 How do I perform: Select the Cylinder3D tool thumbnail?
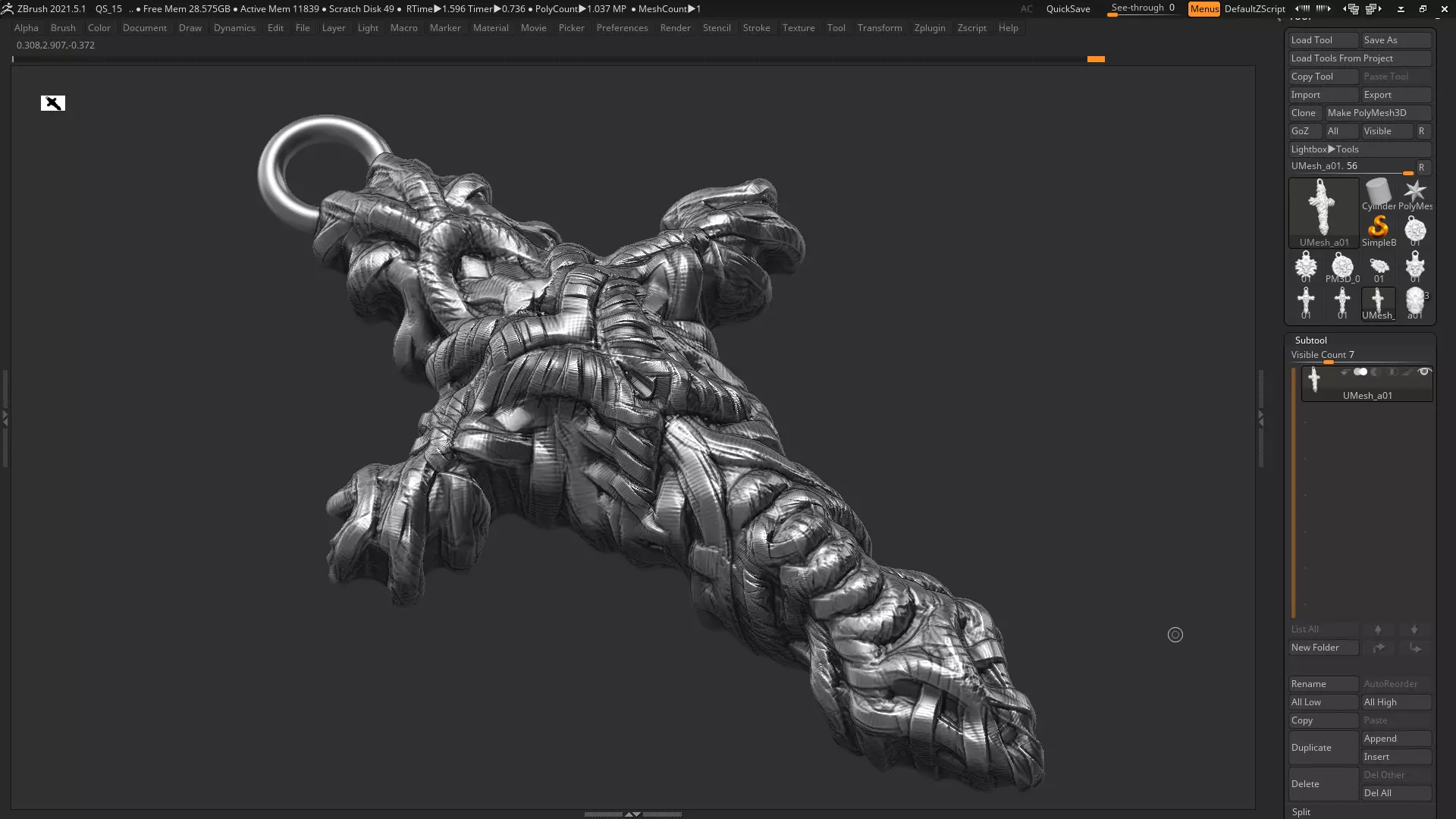(1378, 195)
